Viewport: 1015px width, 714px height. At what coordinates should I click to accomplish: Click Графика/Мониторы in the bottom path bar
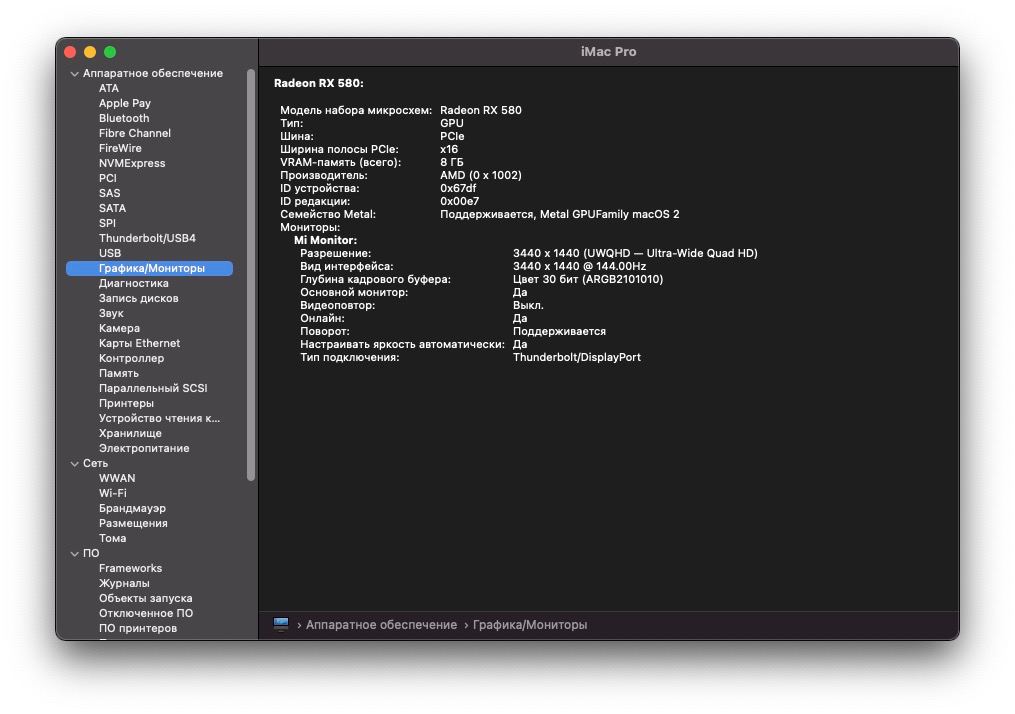point(530,625)
